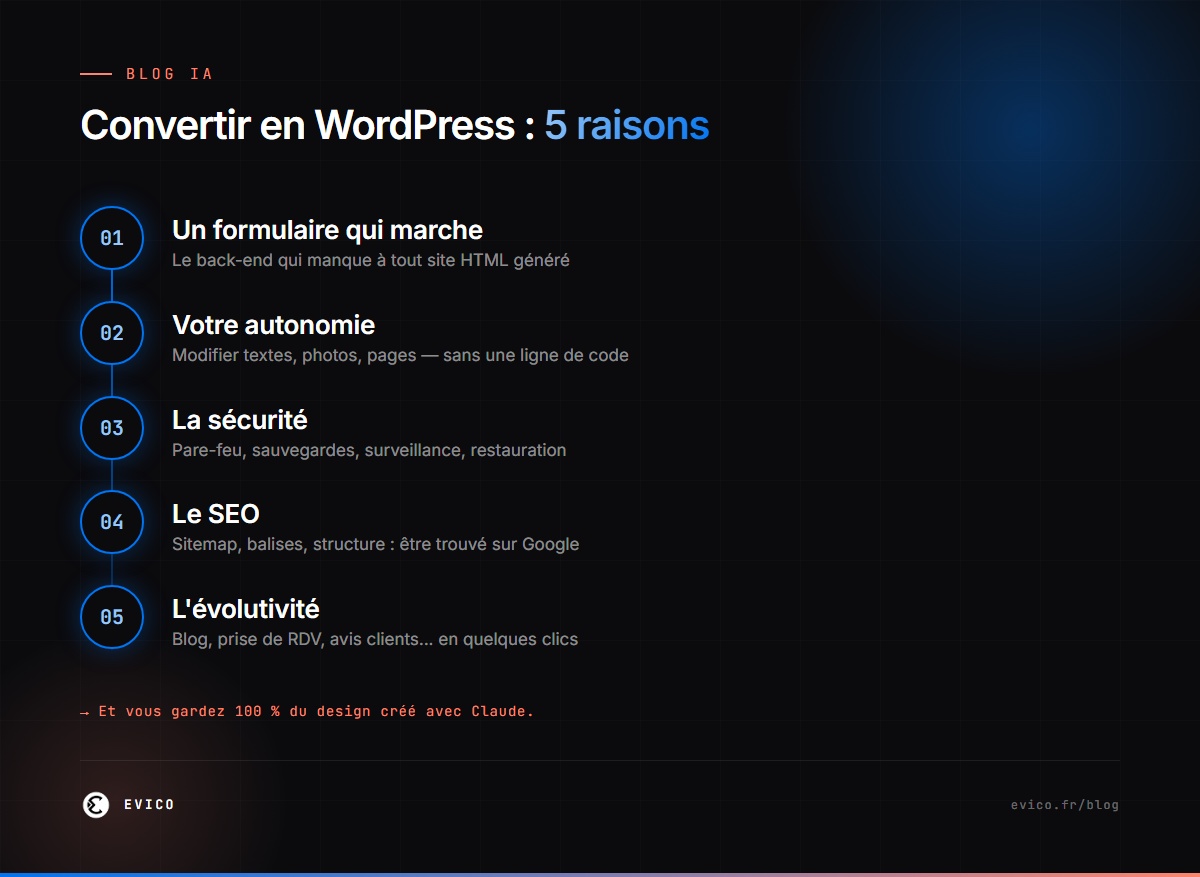Click 'Modifier textes, photos, pages' description
The width and height of the screenshot is (1200, 877).
point(400,355)
